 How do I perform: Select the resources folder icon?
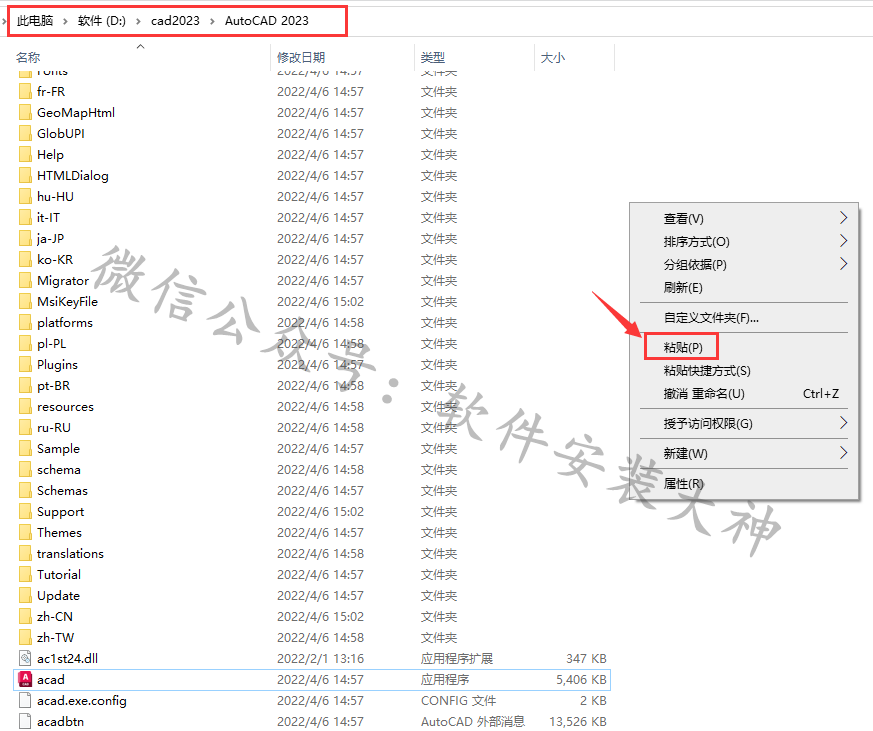click(25, 406)
